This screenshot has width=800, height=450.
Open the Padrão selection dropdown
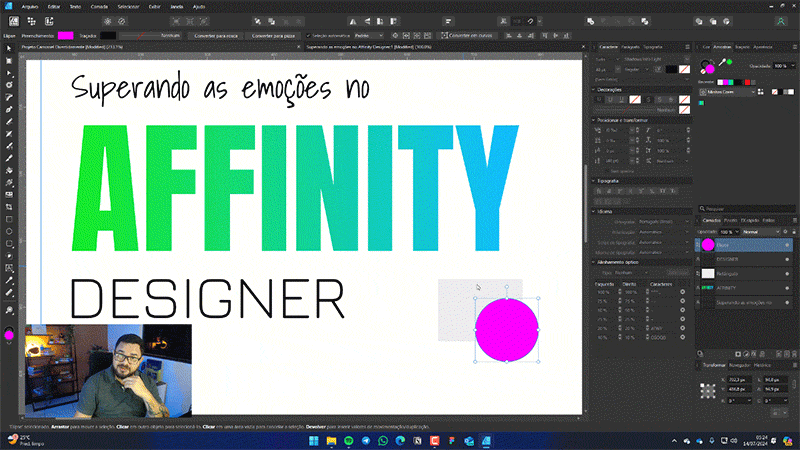pos(369,36)
